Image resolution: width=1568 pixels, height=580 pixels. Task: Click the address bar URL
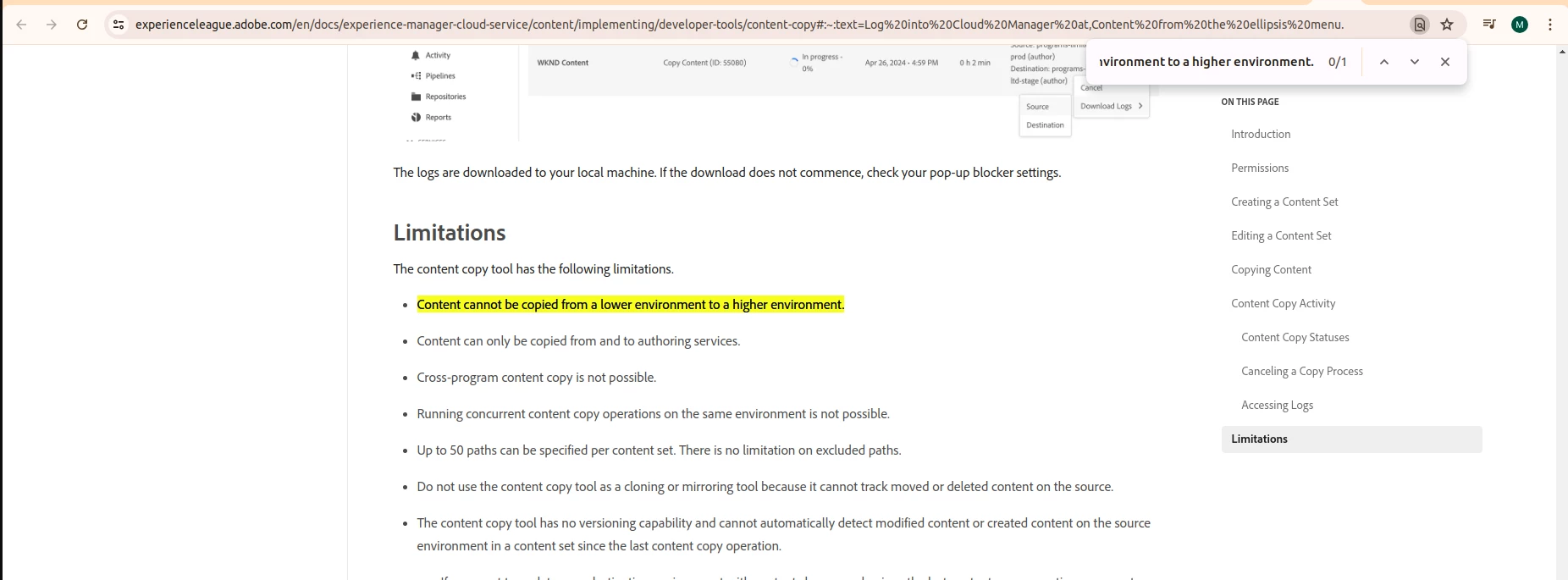(739, 25)
